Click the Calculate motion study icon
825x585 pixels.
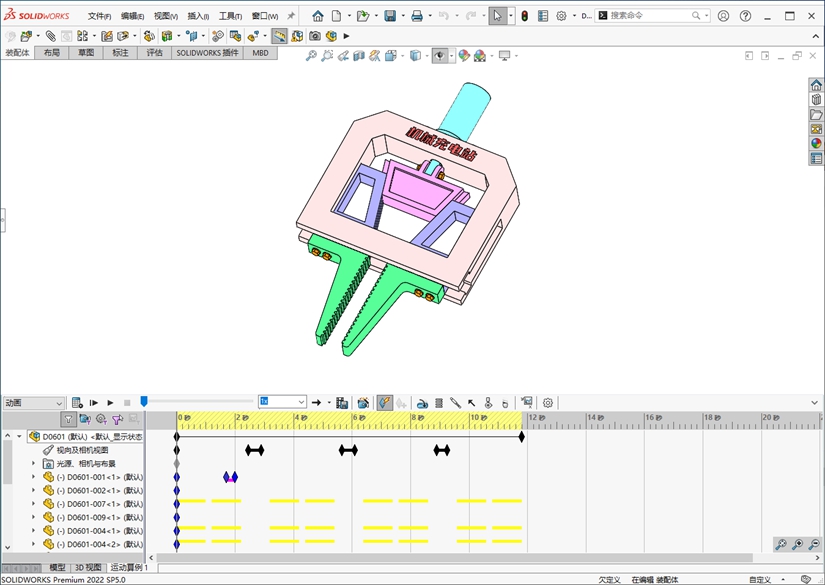(x=77, y=402)
